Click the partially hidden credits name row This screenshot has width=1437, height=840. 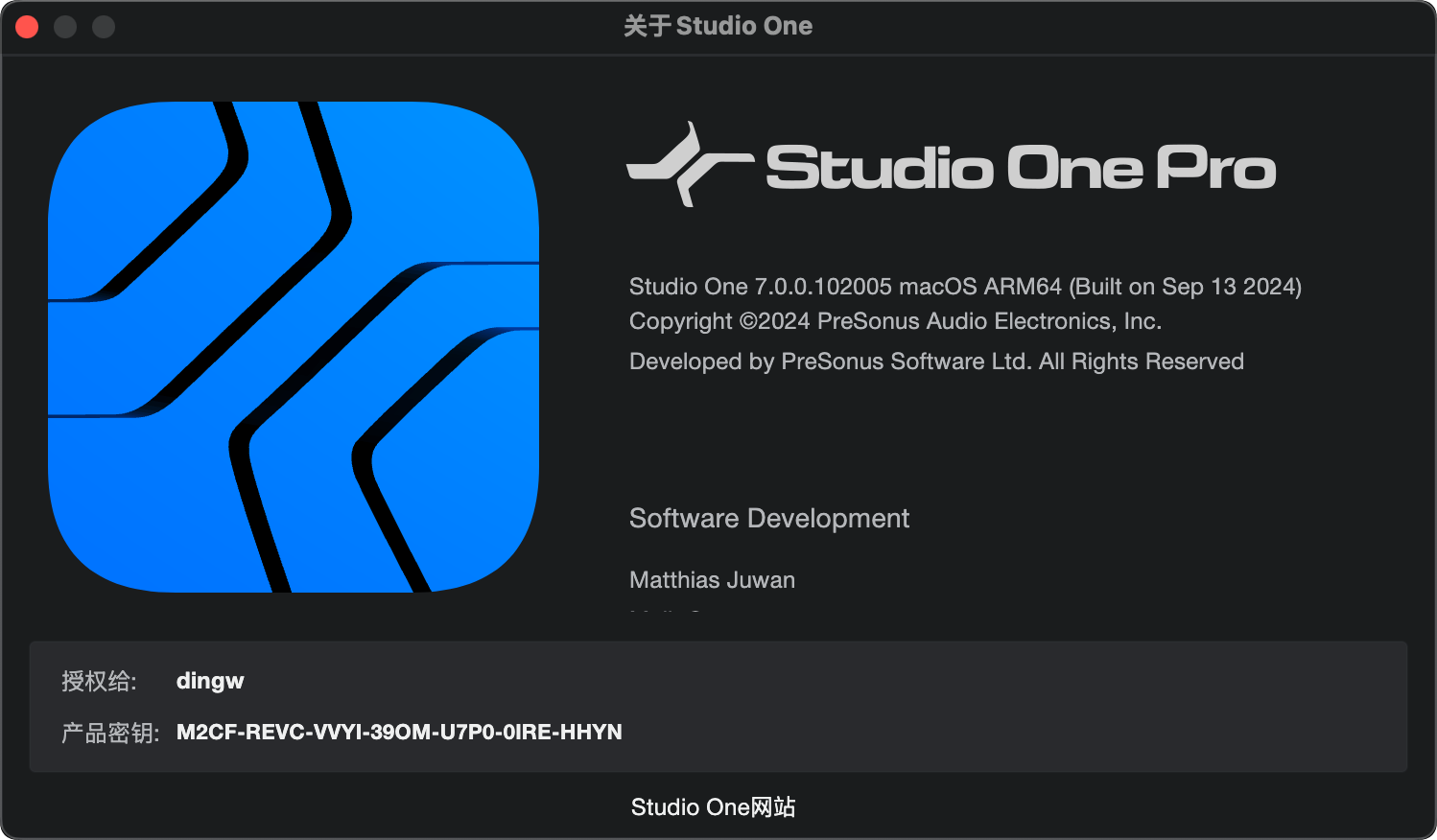pyautogui.click(x=666, y=610)
